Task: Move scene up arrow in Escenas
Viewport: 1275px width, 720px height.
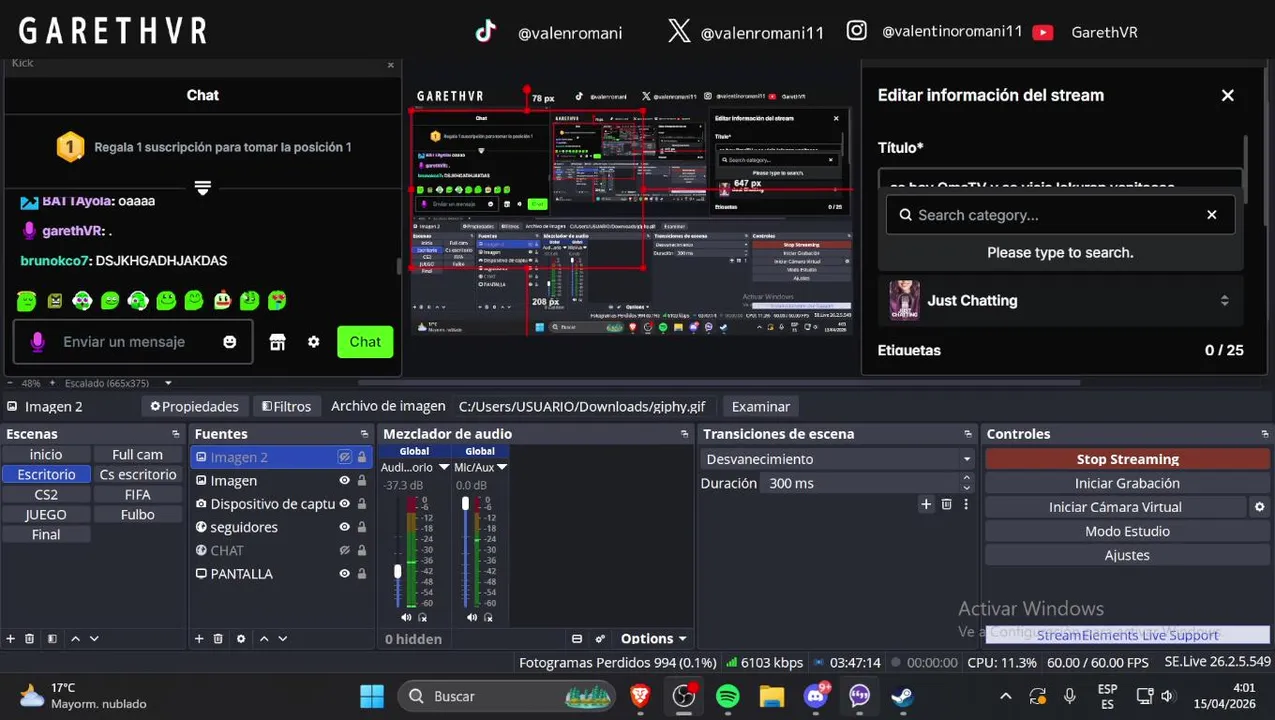Action: click(75, 638)
